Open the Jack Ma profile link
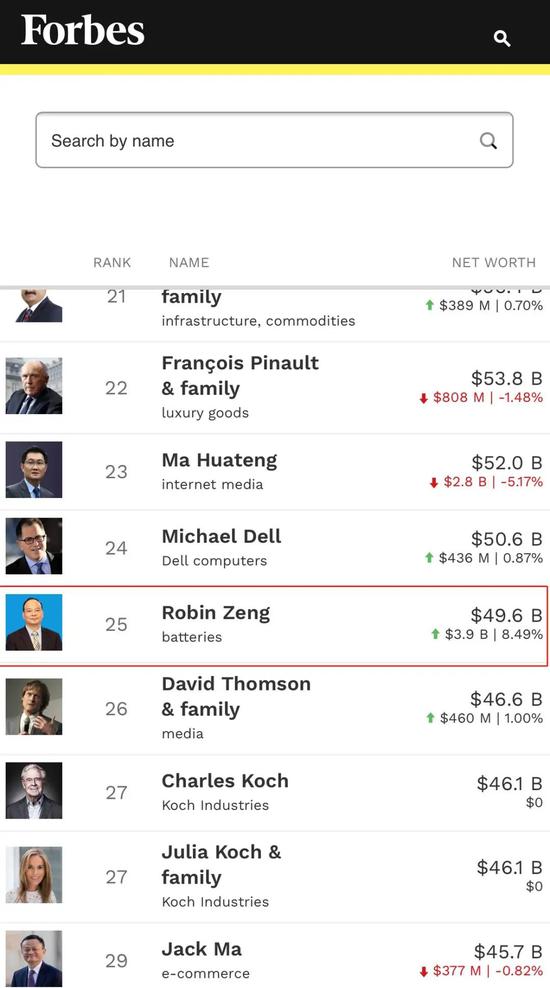 tap(202, 949)
